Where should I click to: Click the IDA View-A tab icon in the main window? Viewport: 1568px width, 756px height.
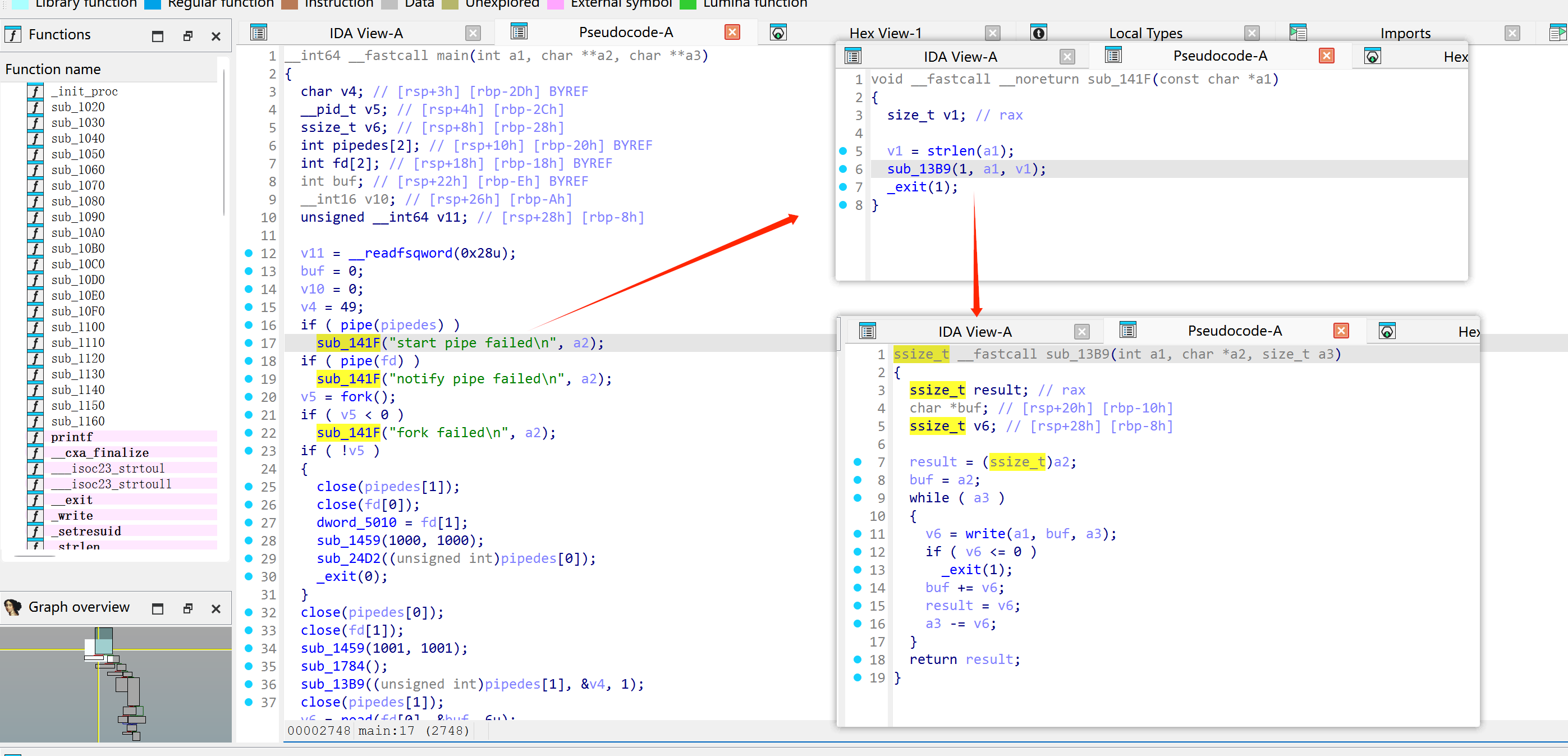click(259, 33)
